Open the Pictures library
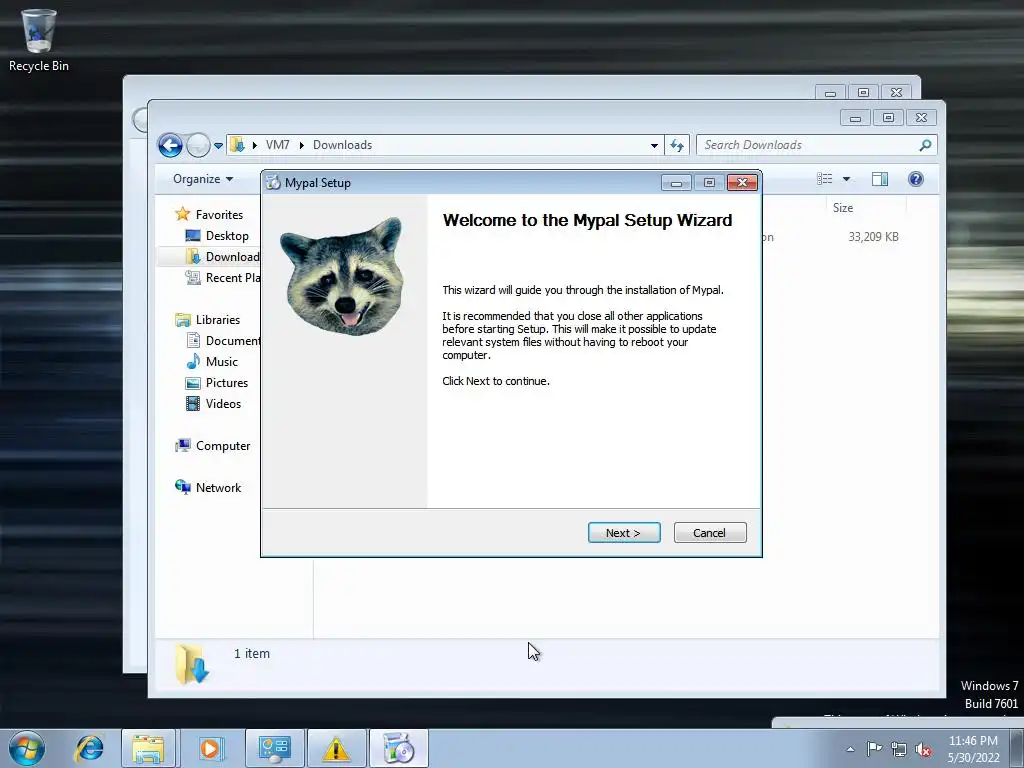Screen dimensions: 1024x768 coord(227,383)
